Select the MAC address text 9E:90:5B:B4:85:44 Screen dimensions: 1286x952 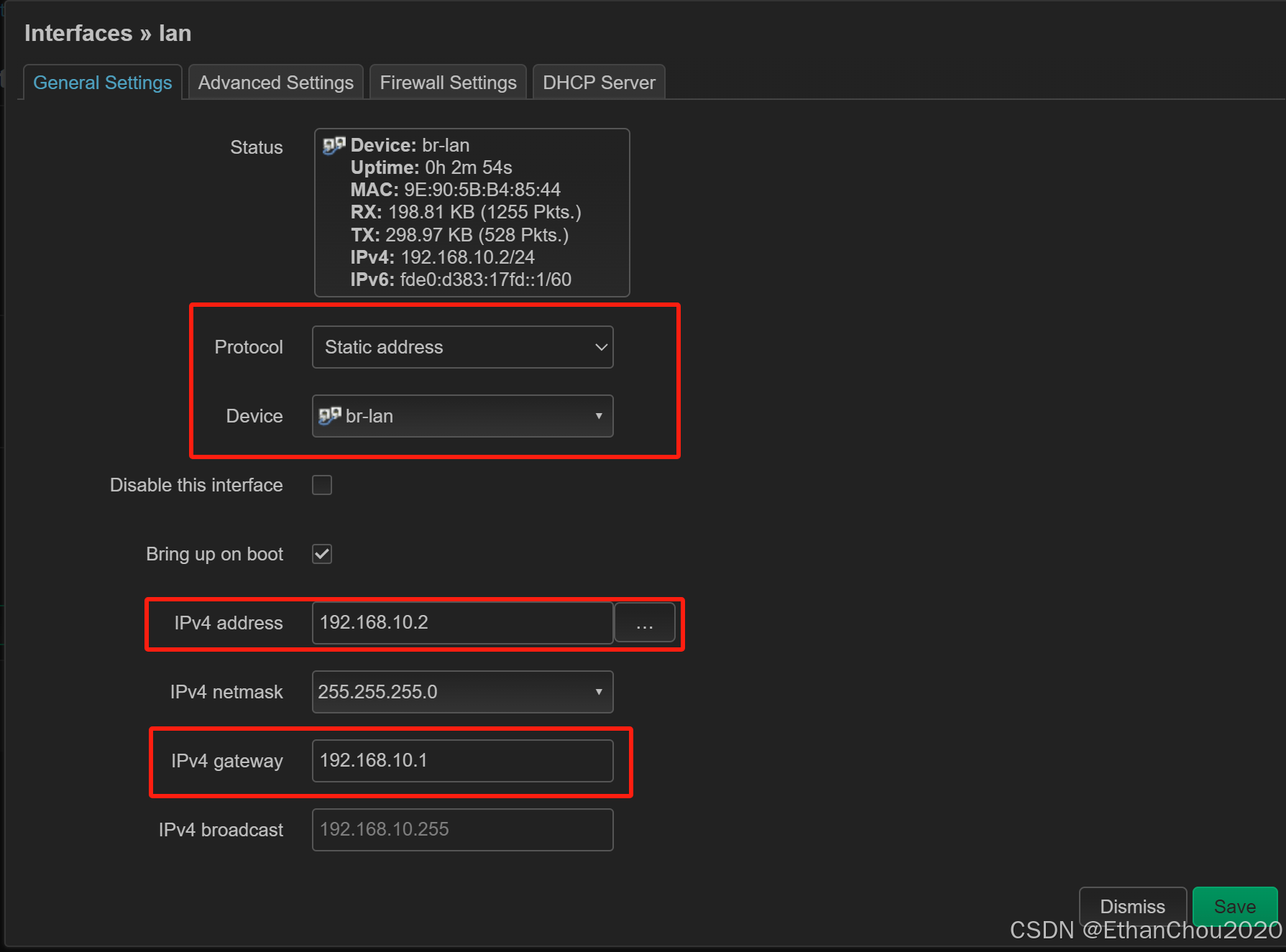click(482, 190)
